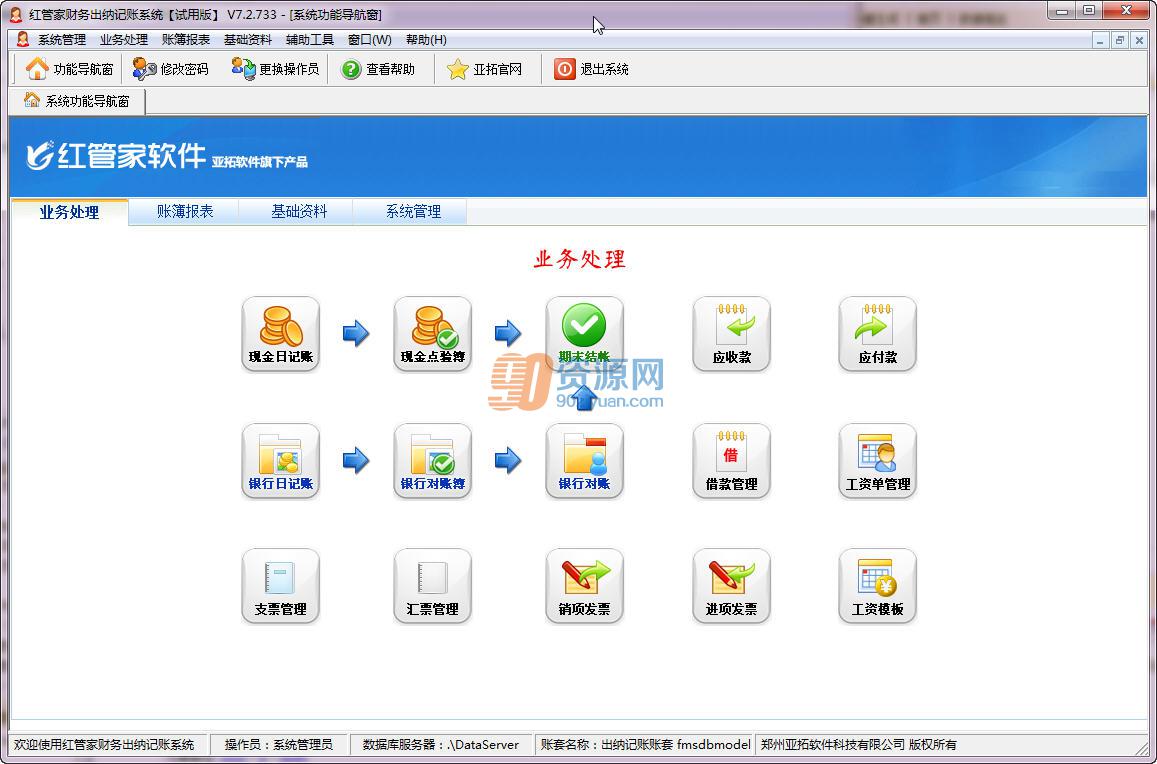This screenshot has height=764, width=1157.
Task: Click the 账套名称 status bar entry
Action: pyautogui.click(x=646, y=744)
